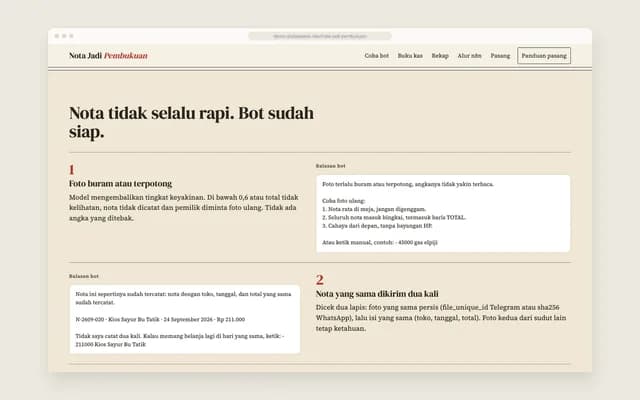Click paragraph starting "Dicek dua lapis"

click(x=441, y=318)
